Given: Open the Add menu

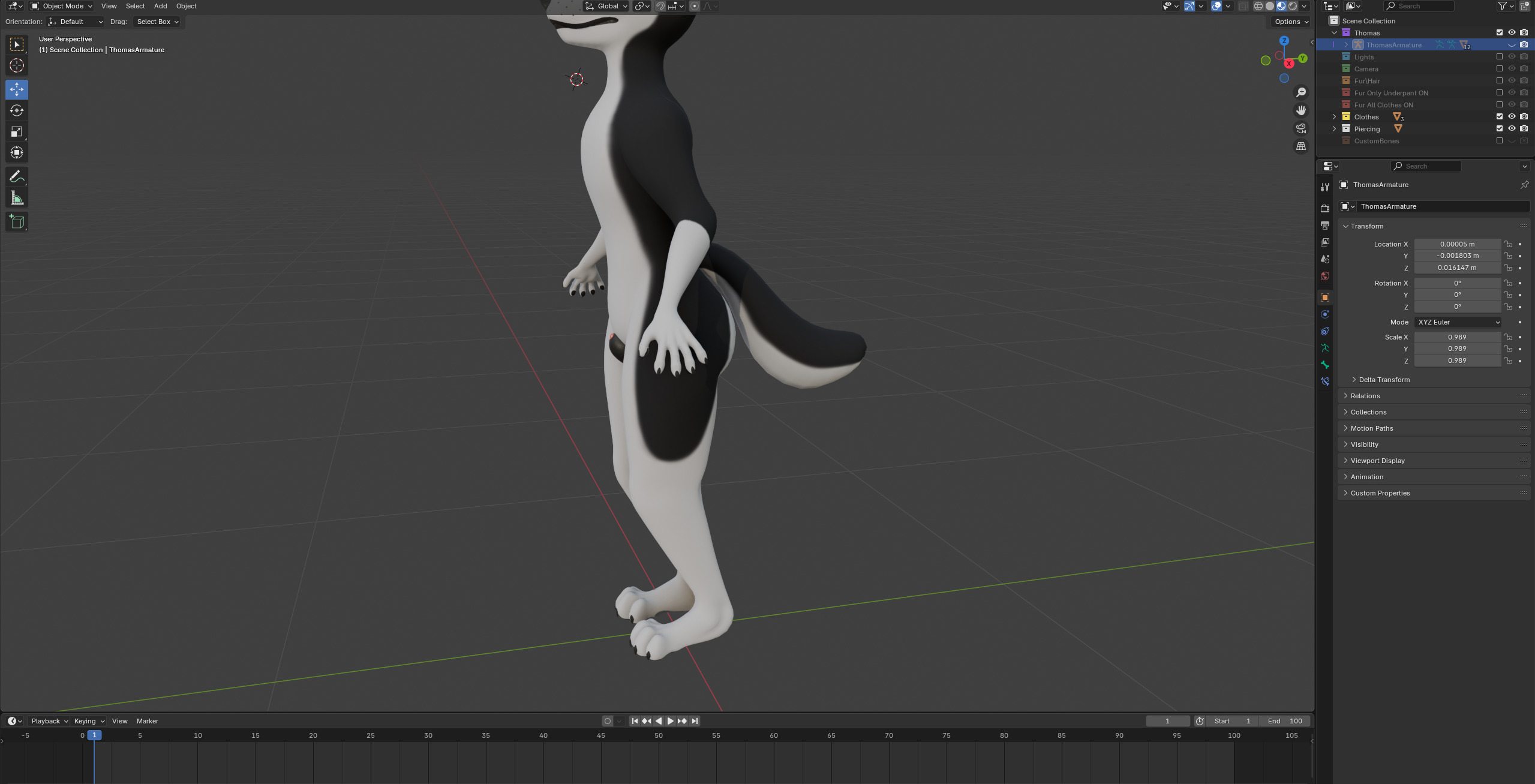Looking at the screenshot, I should point(160,6).
